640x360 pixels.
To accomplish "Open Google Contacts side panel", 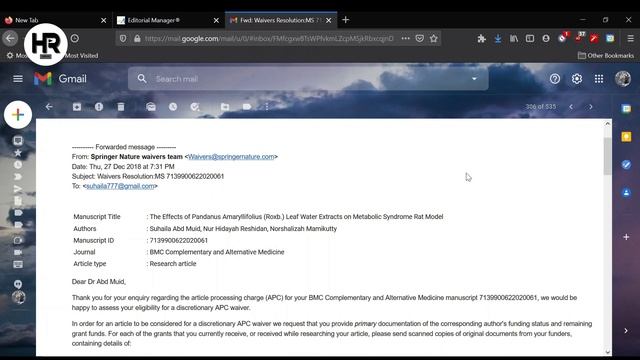I will [626, 192].
